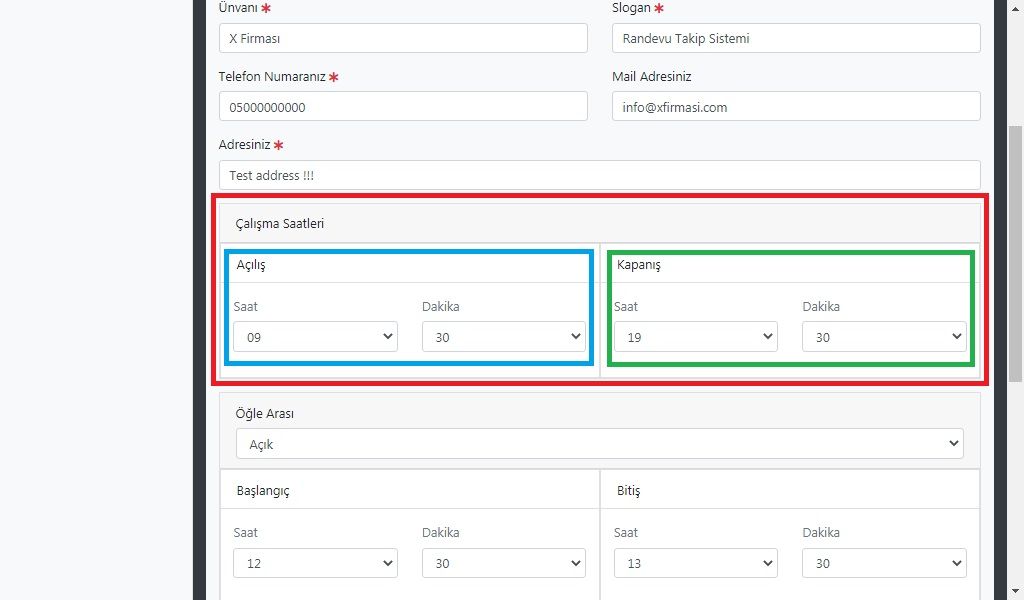Expand the Açılış Dakika dropdown
Screen dimensions: 1024x600
pyautogui.click(x=503, y=337)
